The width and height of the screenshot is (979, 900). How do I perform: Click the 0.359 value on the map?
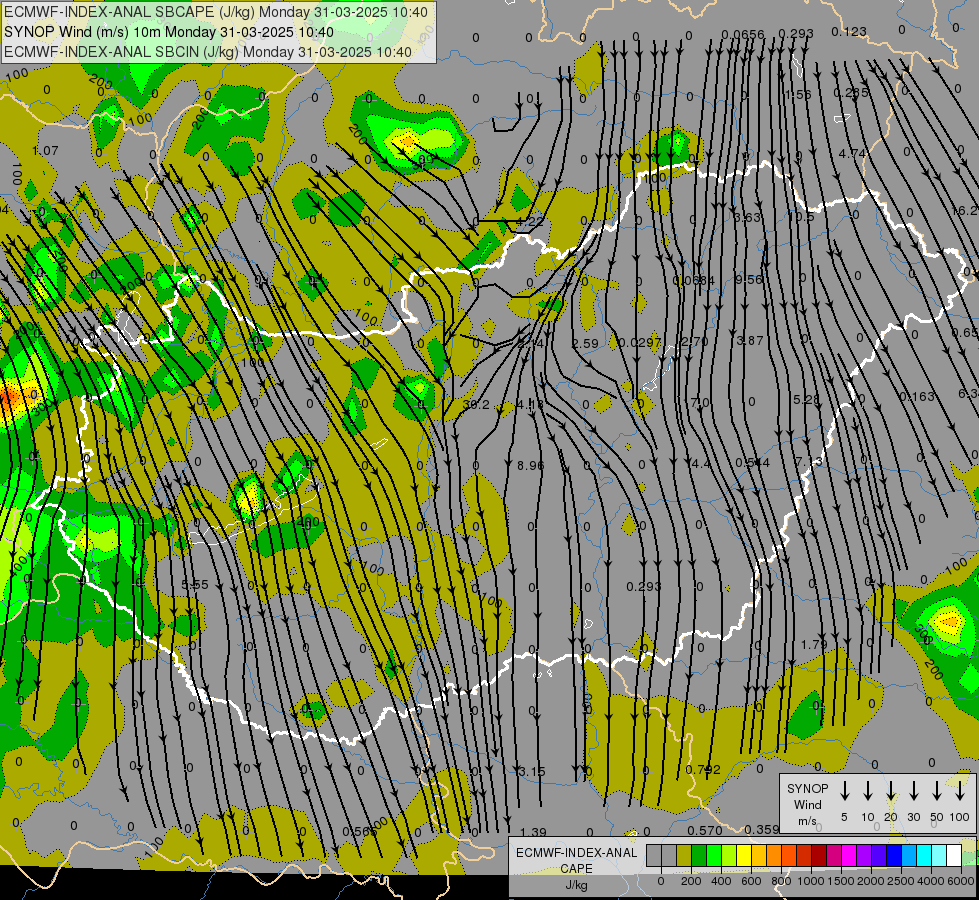click(762, 829)
